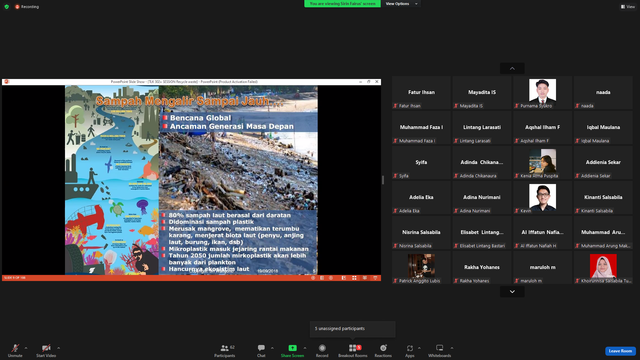The width and height of the screenshot is (640, 360).
Task: Click PowerPoint Reading view icon in status bar
Action: 364,278
